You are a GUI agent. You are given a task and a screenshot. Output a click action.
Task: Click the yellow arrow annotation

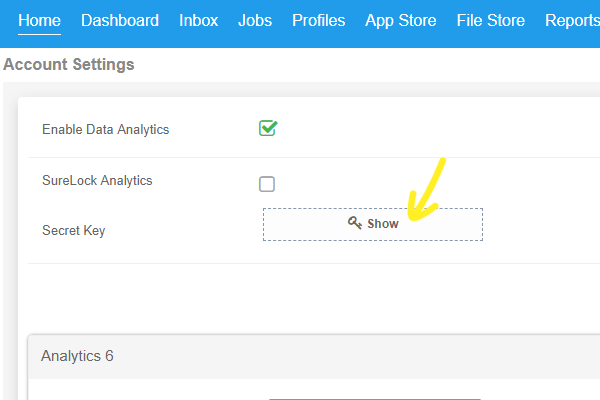426,189
